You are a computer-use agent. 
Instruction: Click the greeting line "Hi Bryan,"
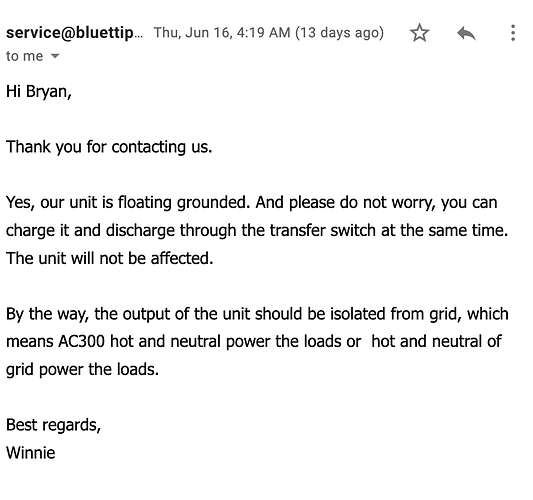39,91
